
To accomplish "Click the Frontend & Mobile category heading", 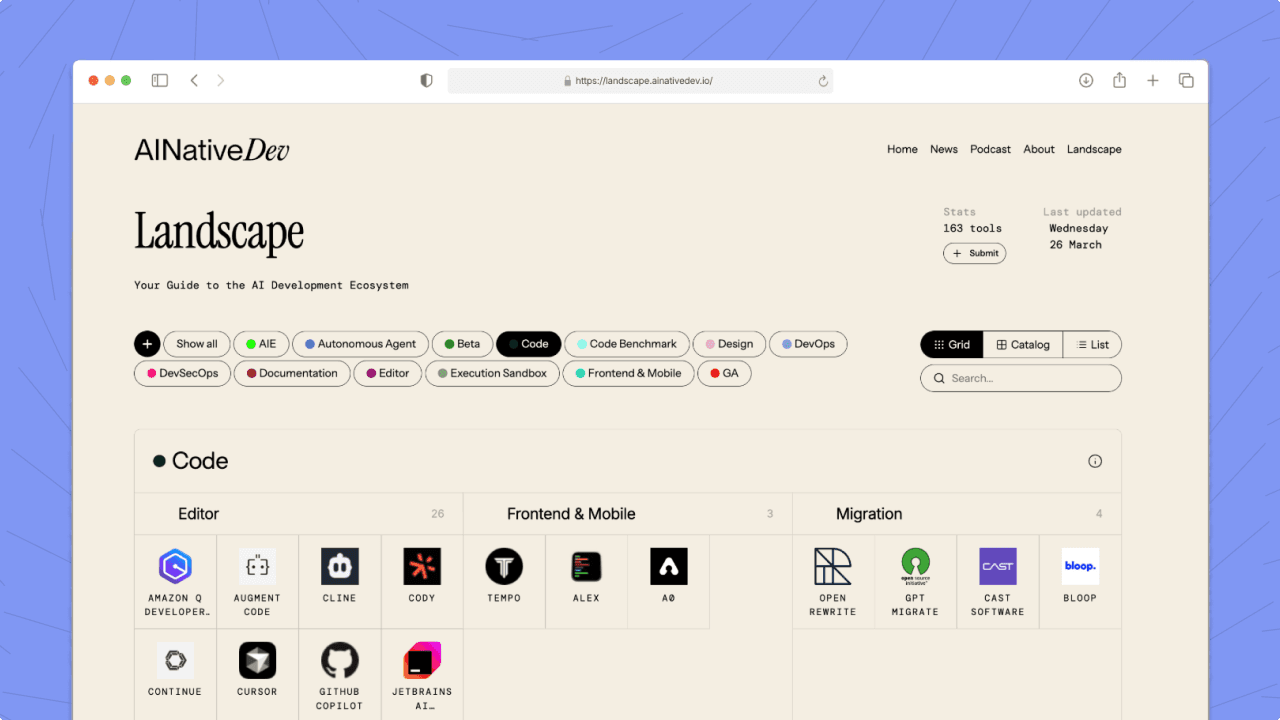I will pyautogui.click(x=571, y=514).
